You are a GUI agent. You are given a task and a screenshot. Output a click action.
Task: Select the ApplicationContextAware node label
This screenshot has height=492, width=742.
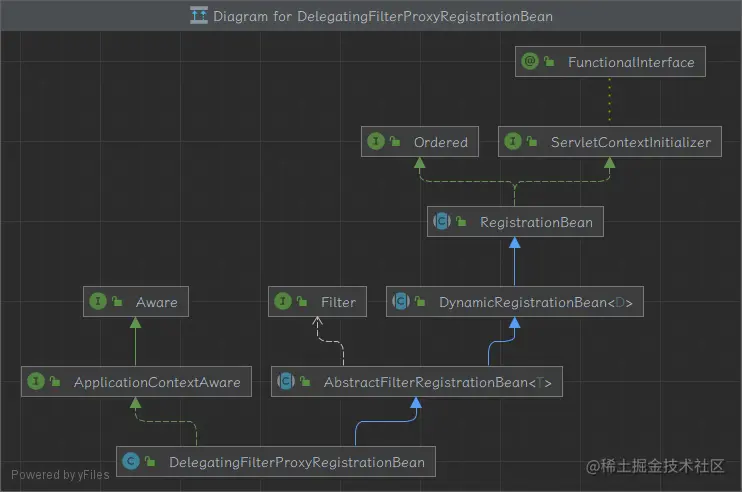point(157,382)
